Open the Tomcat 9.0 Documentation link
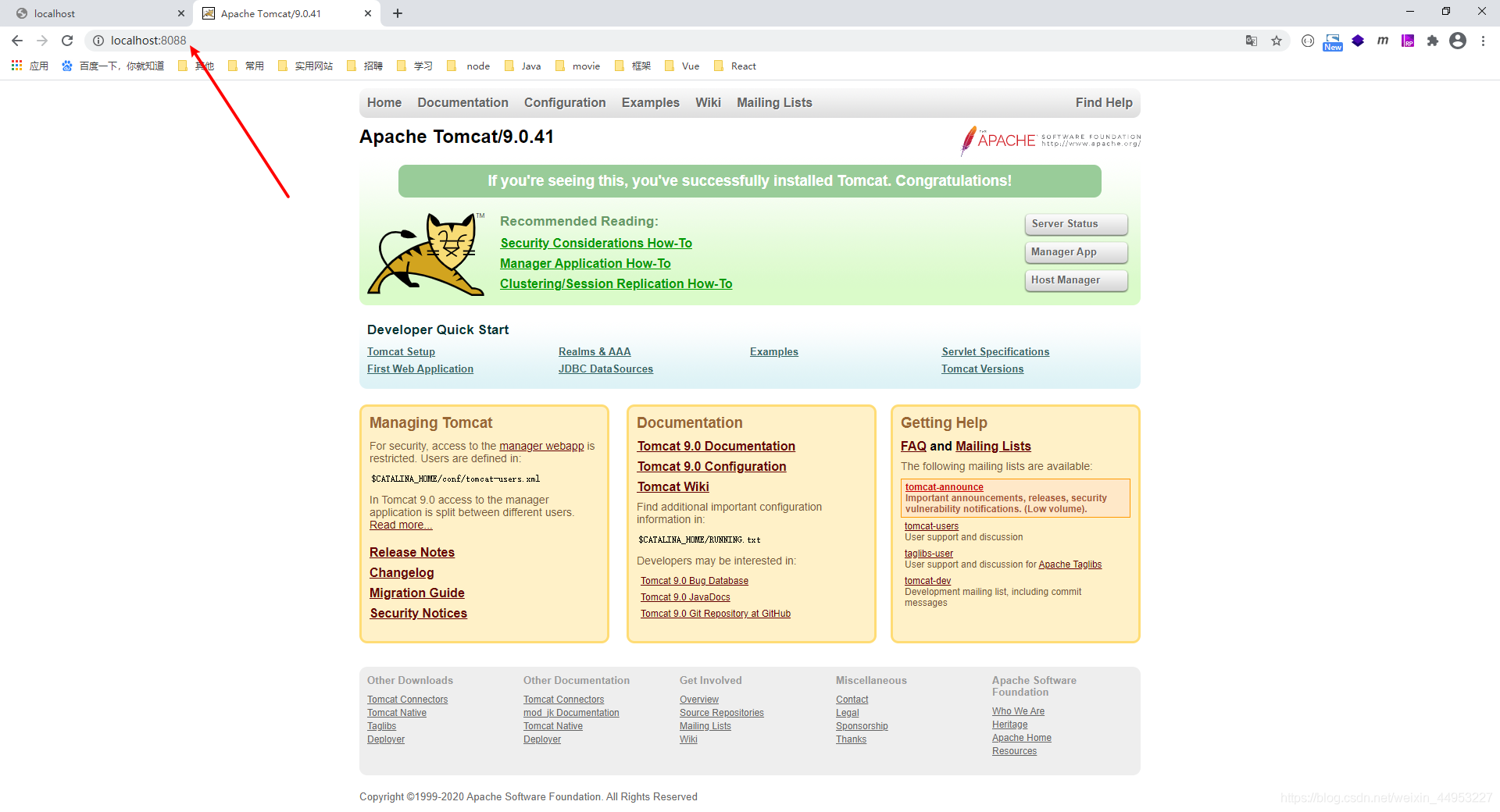This screenshot has height=812, width=1500. pos(716,447)
